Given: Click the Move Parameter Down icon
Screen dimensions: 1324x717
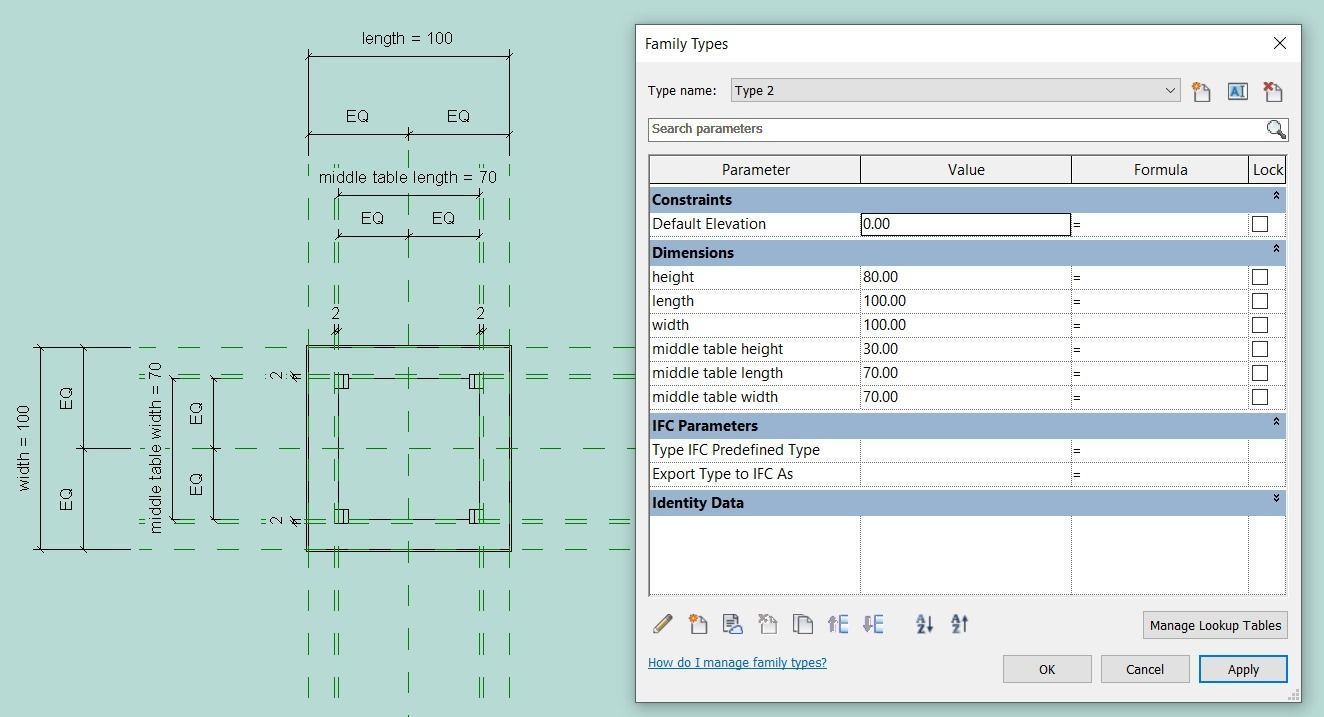Looking at the screenshot, I should (873, 624).
